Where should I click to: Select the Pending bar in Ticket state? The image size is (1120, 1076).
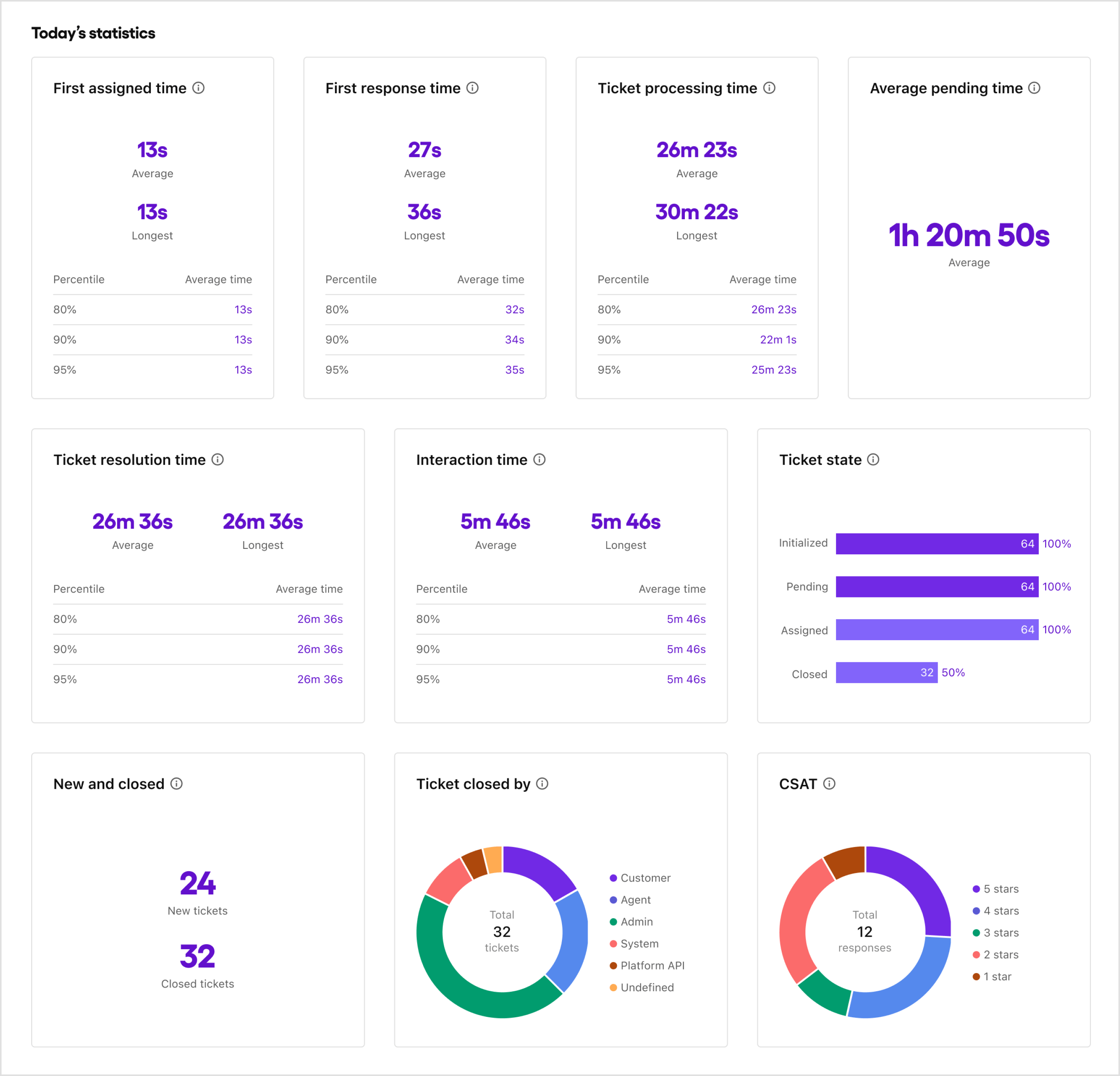tap(937, 587)
